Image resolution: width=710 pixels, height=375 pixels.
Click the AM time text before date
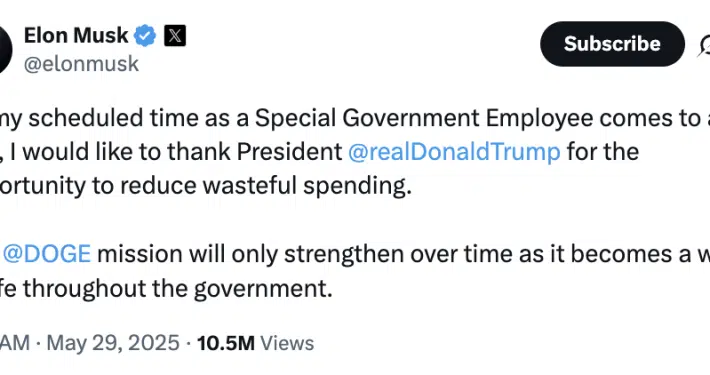pos(15,343)
